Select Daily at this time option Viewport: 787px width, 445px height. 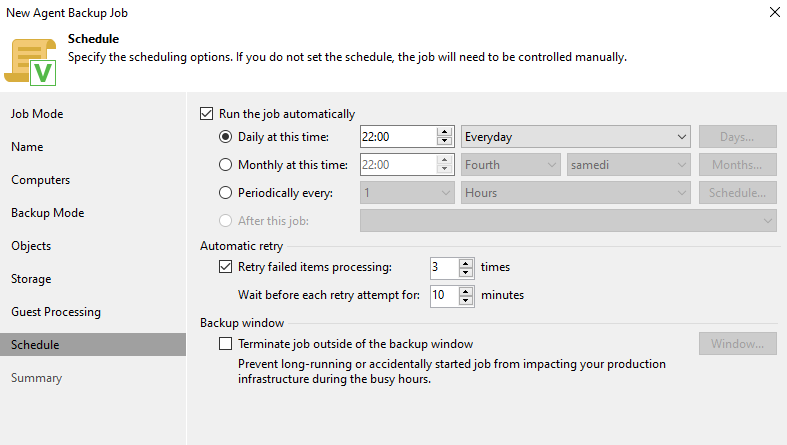tap(225, 137)
